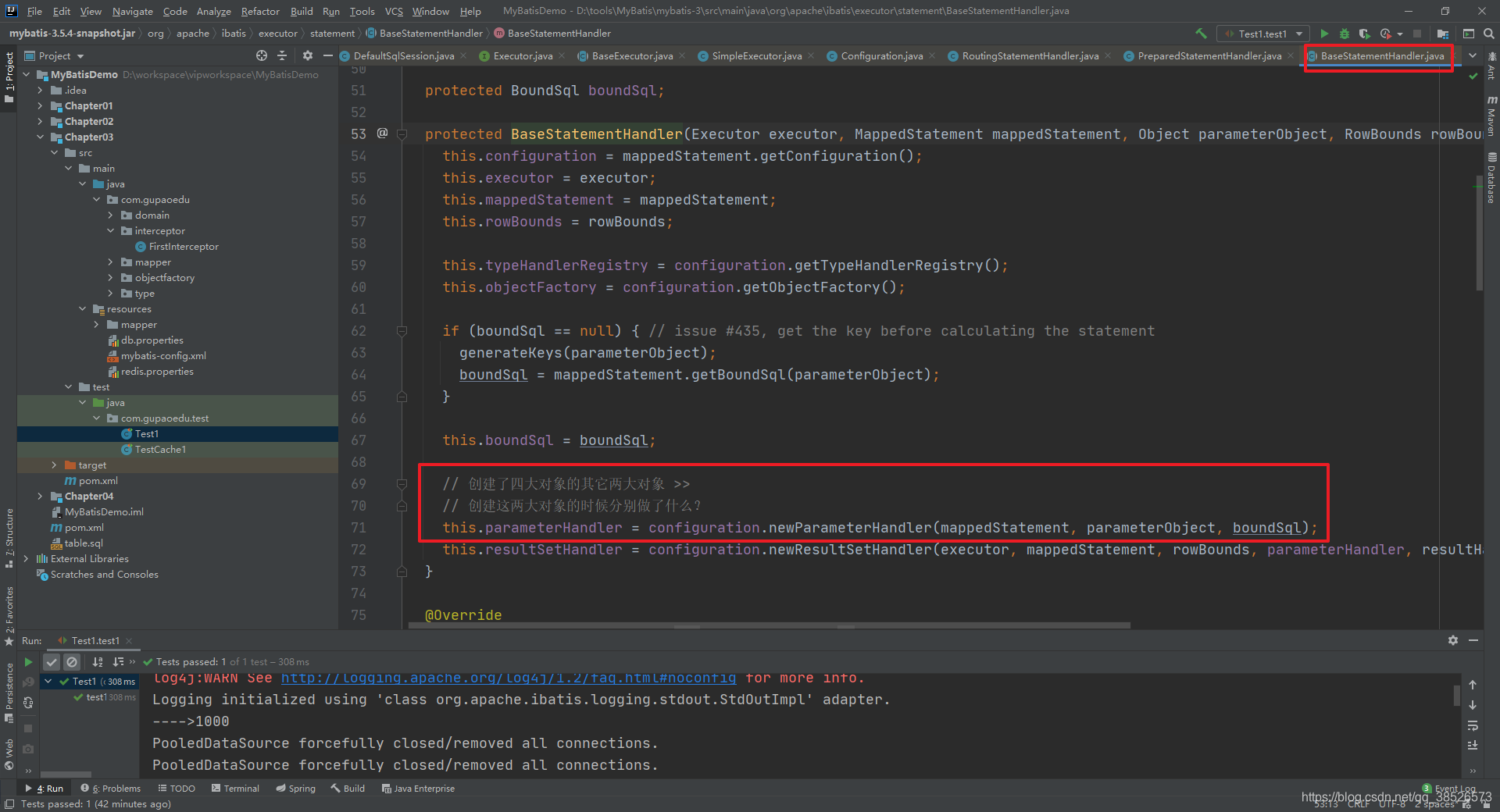The height and width of the screenshot is (812, 1500).
Task: Fold constructor at line 53
Action: coord(402,134)
